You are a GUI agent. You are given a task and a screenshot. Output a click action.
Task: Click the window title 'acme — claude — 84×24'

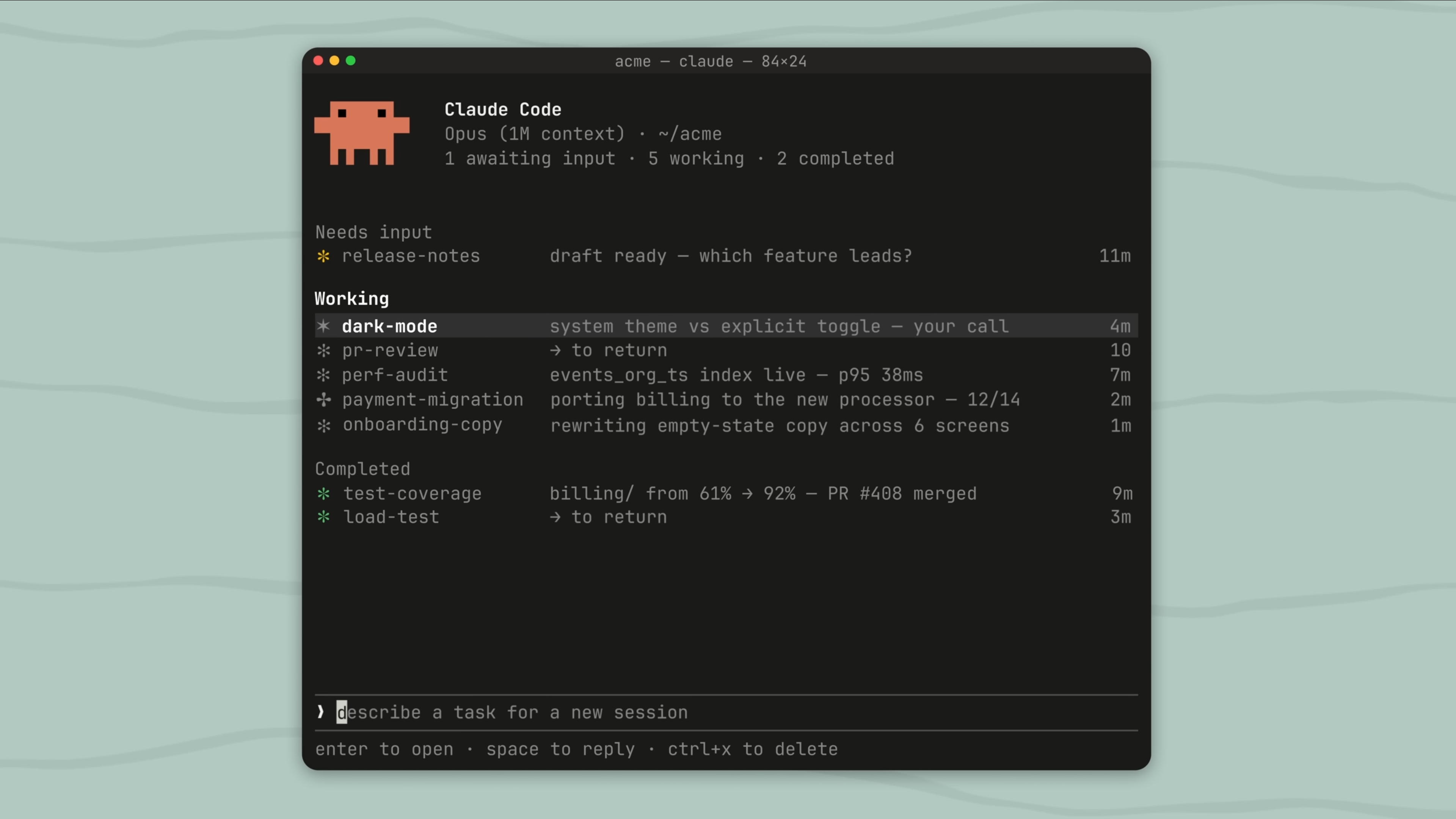[711, 61]
